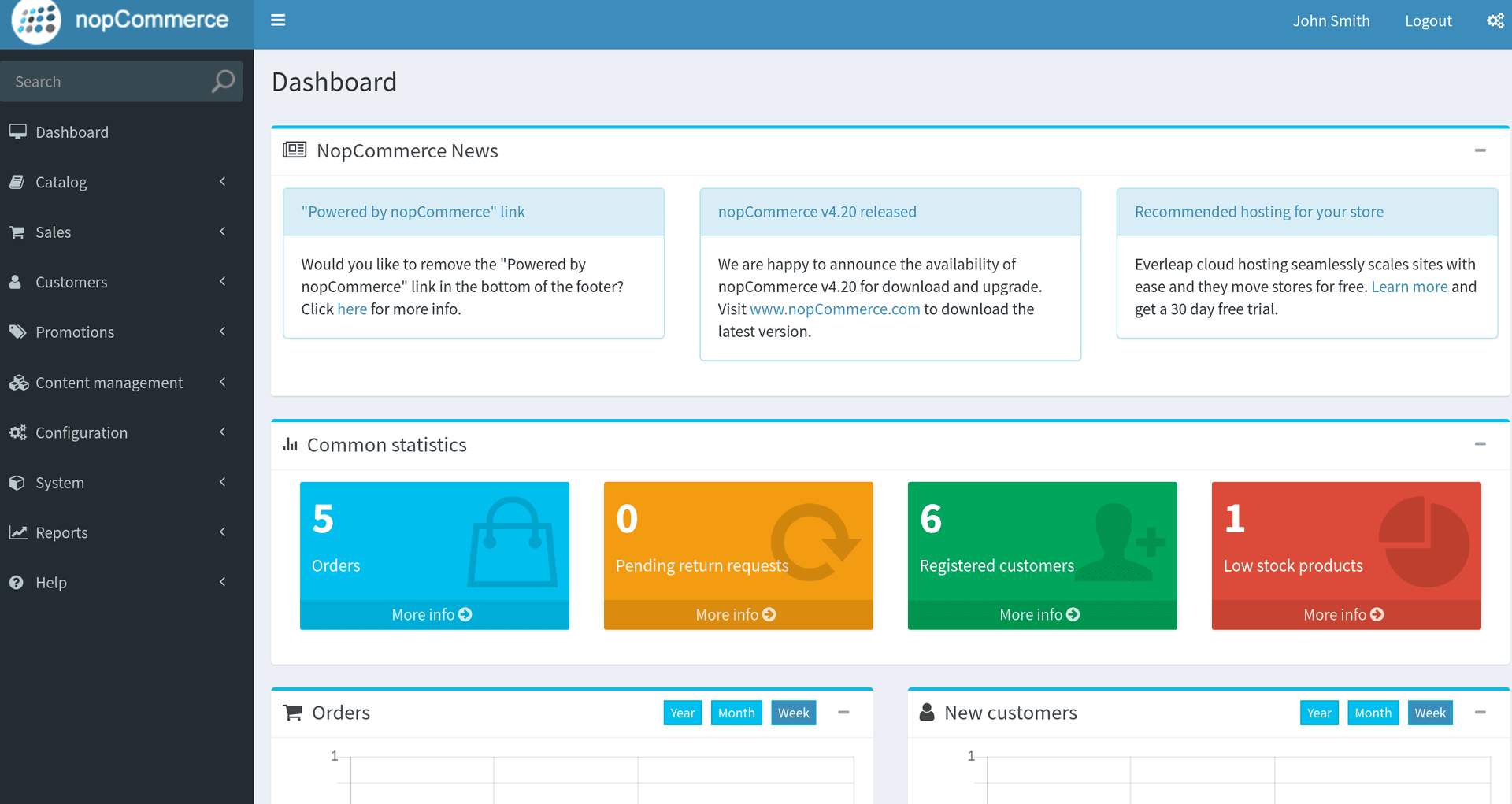Click the Customers person icon
Screen dimensions: 1512x804
pos(17,281)
